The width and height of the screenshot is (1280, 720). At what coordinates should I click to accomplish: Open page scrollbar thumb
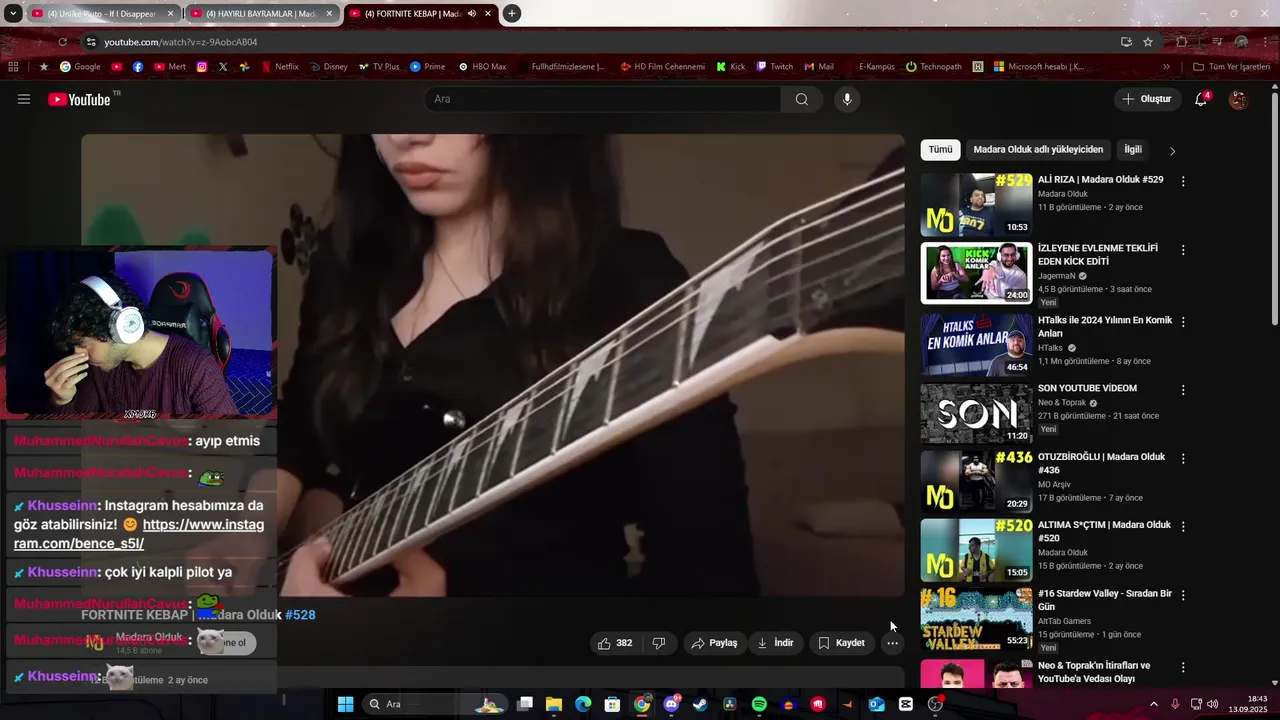(1274, 210)
